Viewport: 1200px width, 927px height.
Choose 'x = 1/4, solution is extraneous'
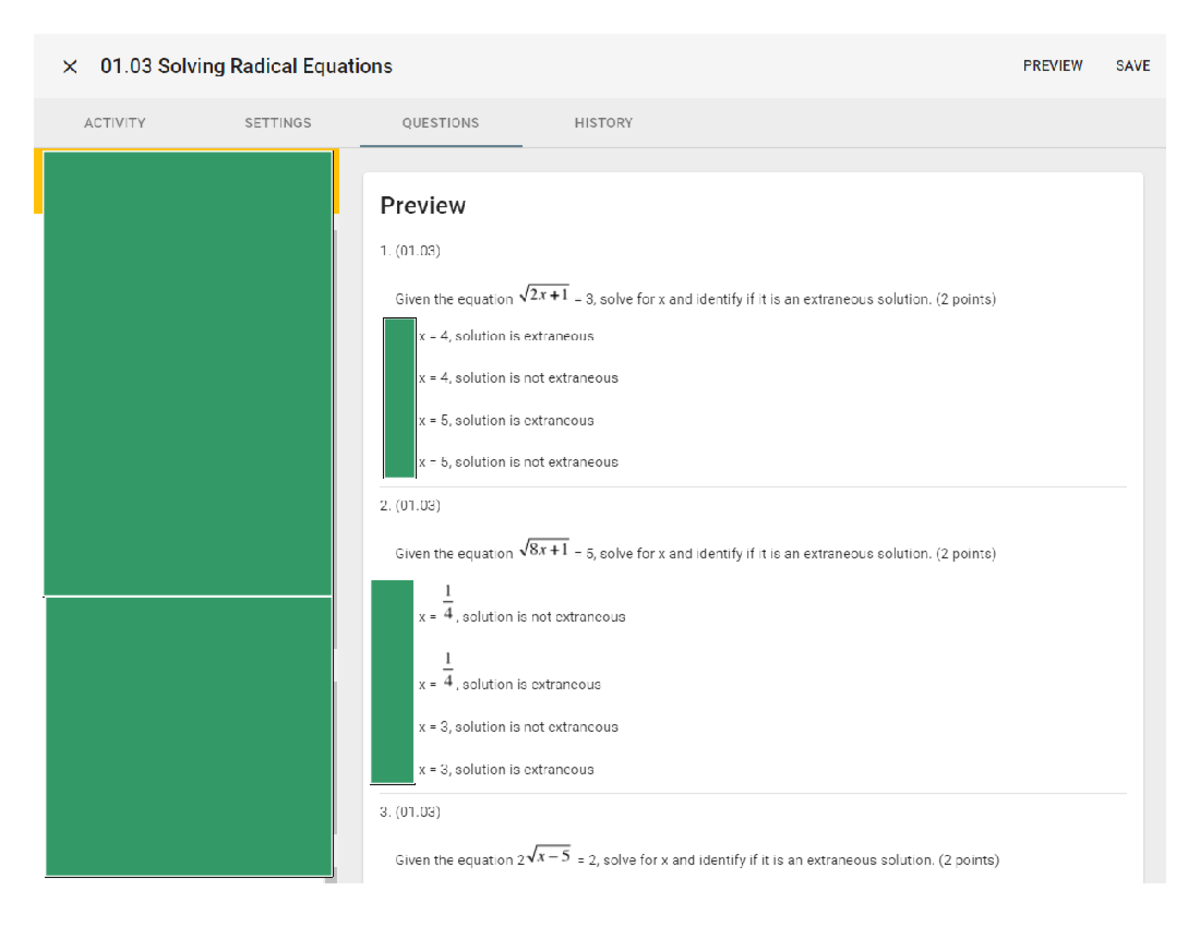coord(510,674)
